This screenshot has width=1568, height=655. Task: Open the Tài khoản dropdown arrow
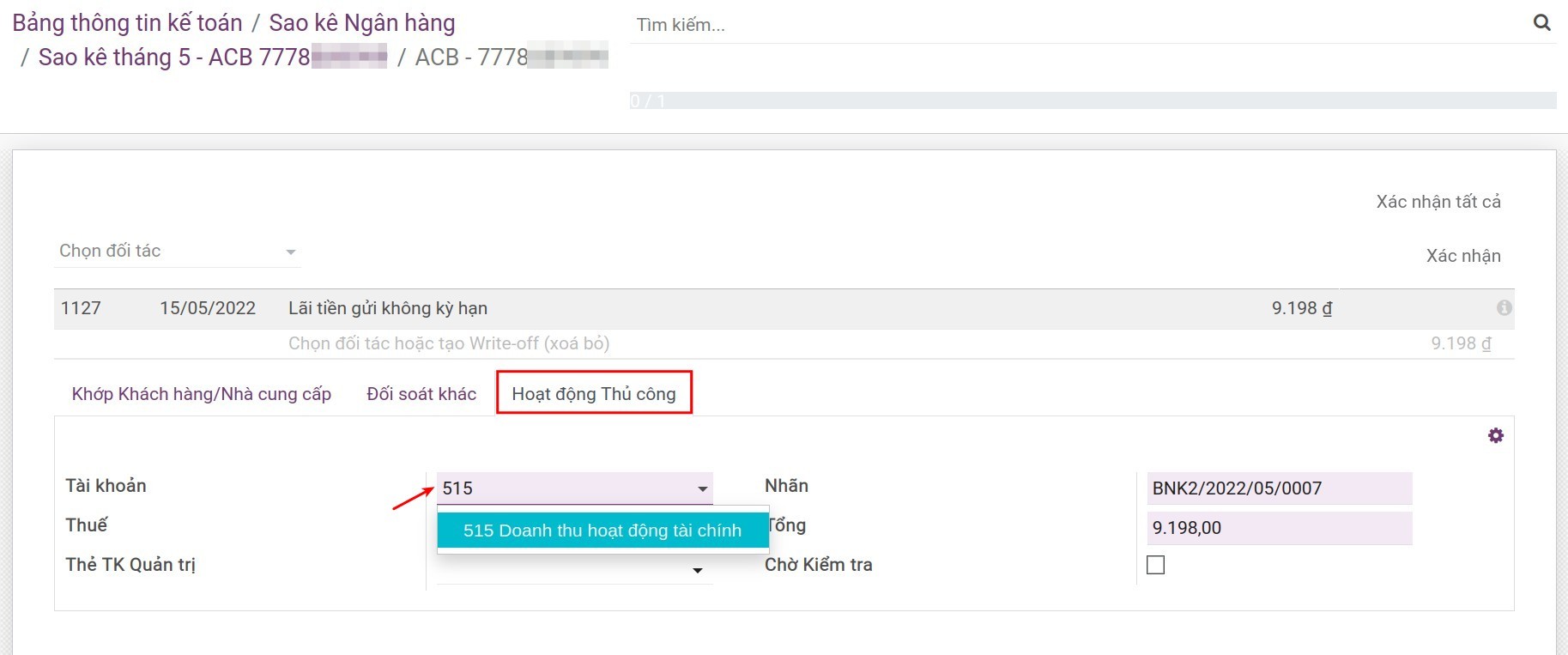pos(702,488)
